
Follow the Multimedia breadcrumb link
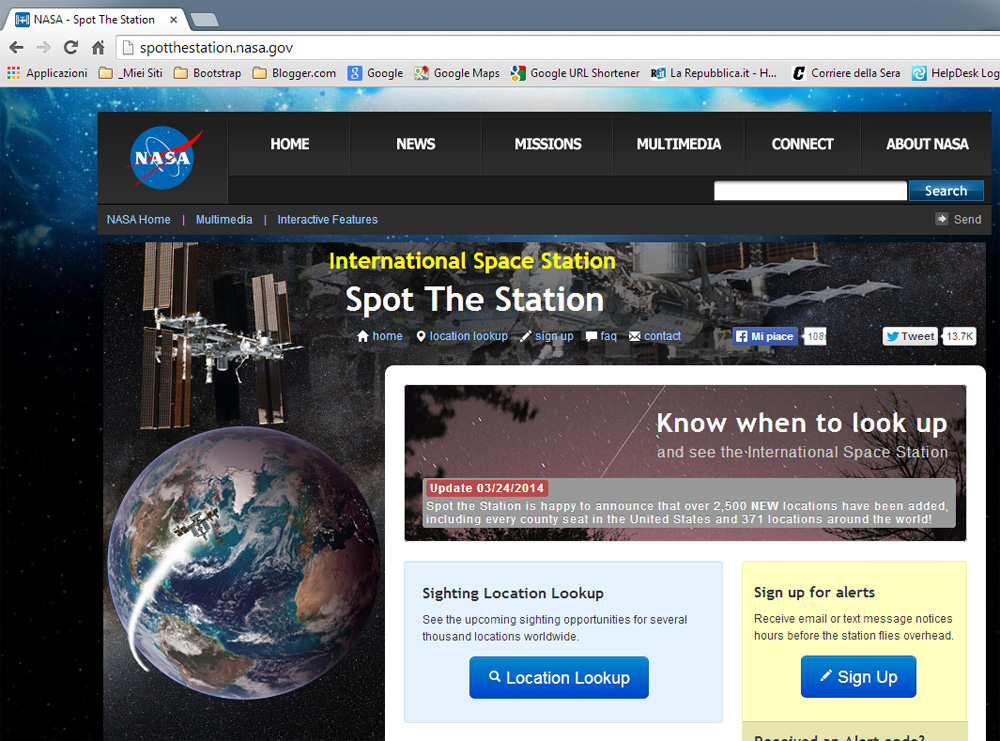pos(224,219)
